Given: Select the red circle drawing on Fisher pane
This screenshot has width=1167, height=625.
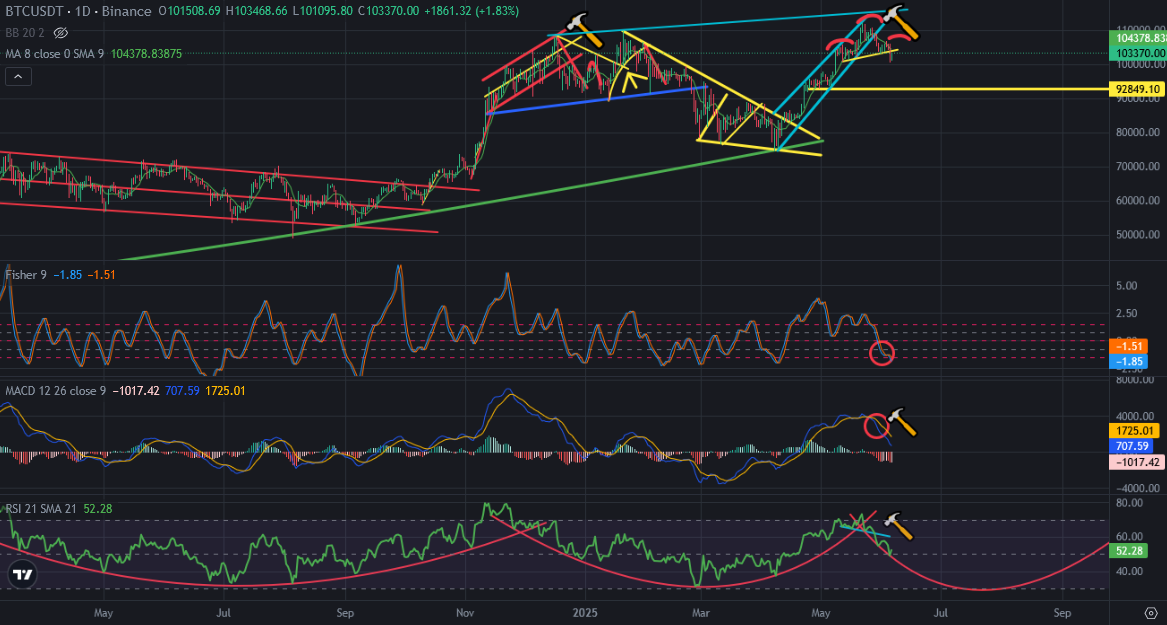Looking at the screenshot, I should (882, 353).
